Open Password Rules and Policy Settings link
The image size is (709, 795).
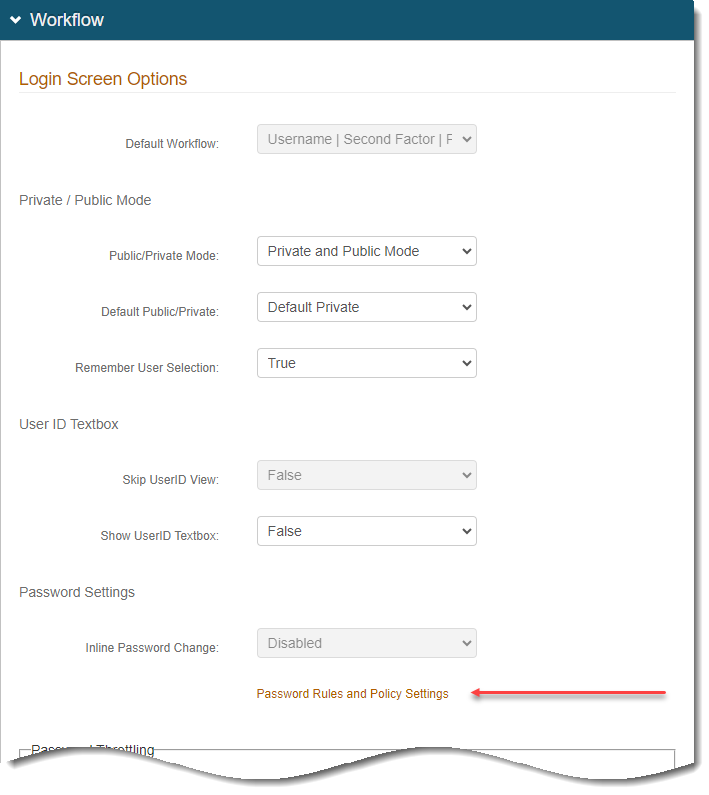coord(352,694)
